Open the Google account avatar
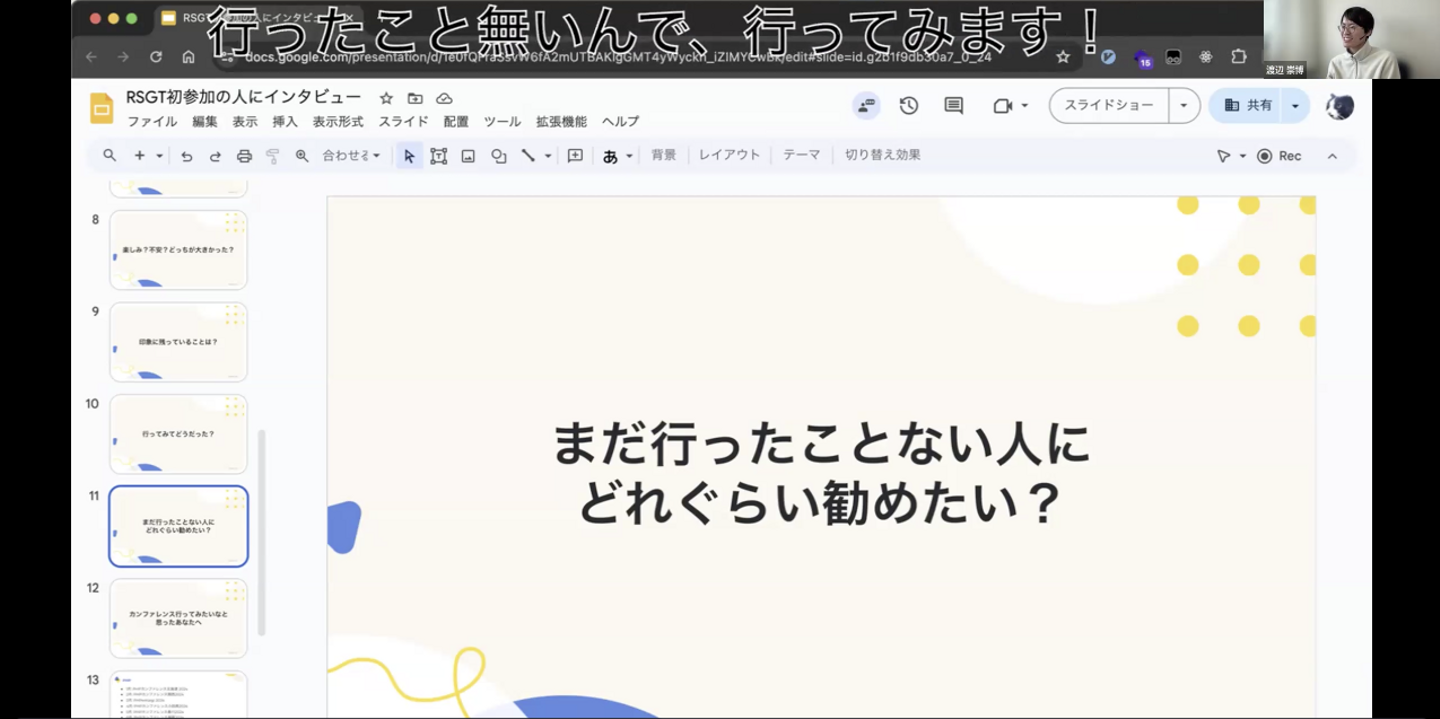Viewport: 1440px width, 719px height. click(x=1340, y=106)
